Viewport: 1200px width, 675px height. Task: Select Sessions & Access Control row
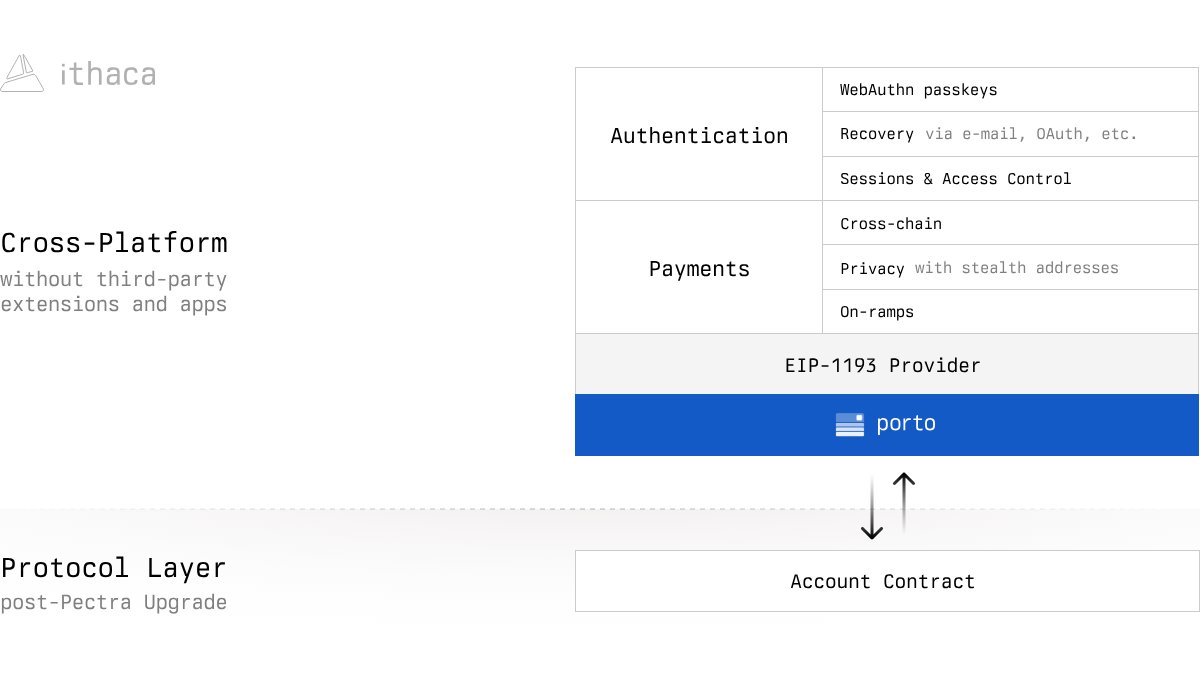(1010, 179)
